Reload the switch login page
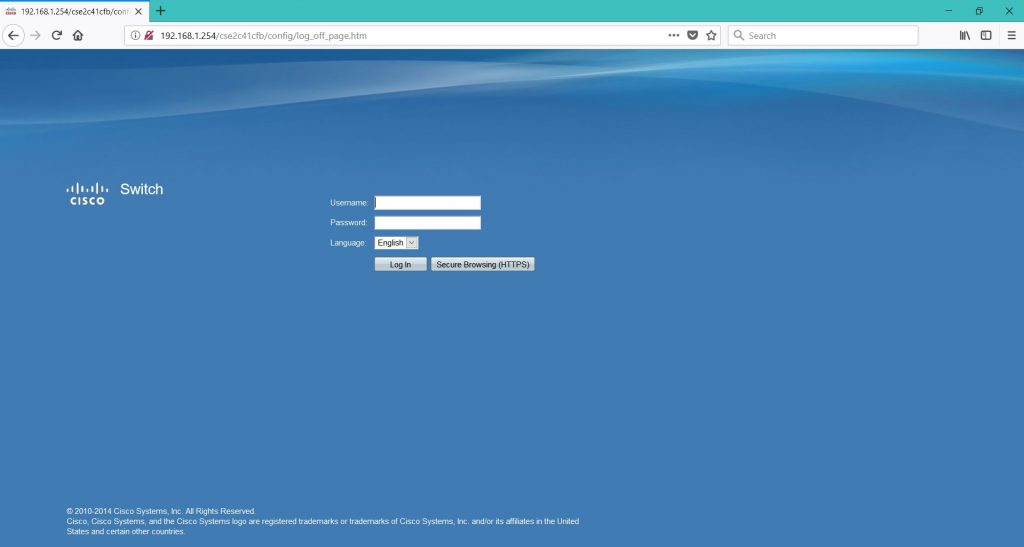 pyautogui.click(x=57, y=35)
